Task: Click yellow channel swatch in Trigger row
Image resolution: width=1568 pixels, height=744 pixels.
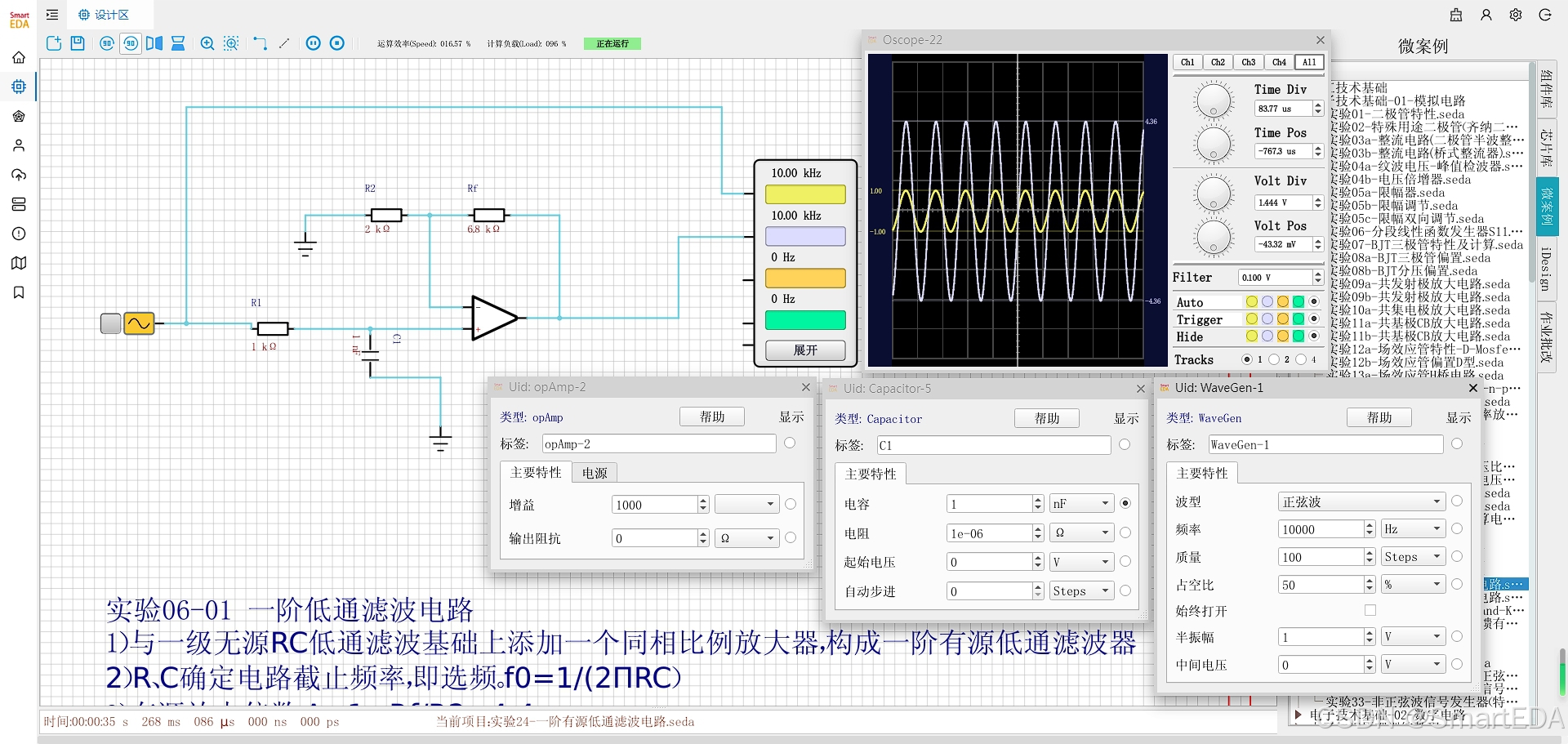Action: coord(1252,319)
